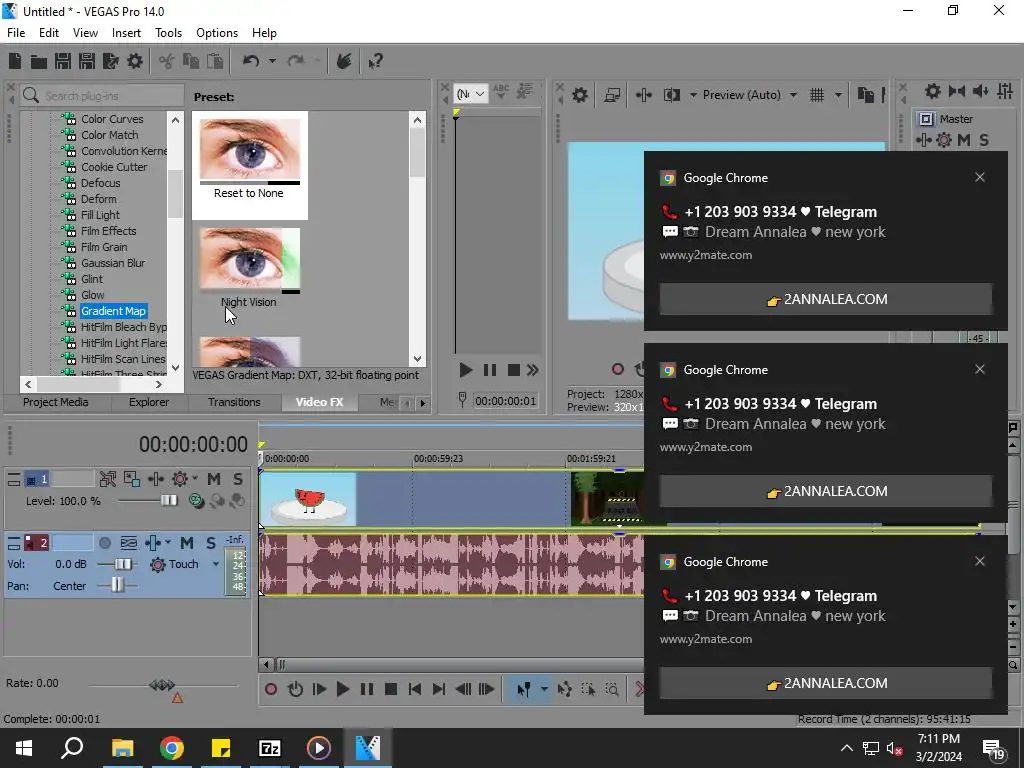Mute video track 1
Viewport: 1024px width, 768px height.
point(214,479)
